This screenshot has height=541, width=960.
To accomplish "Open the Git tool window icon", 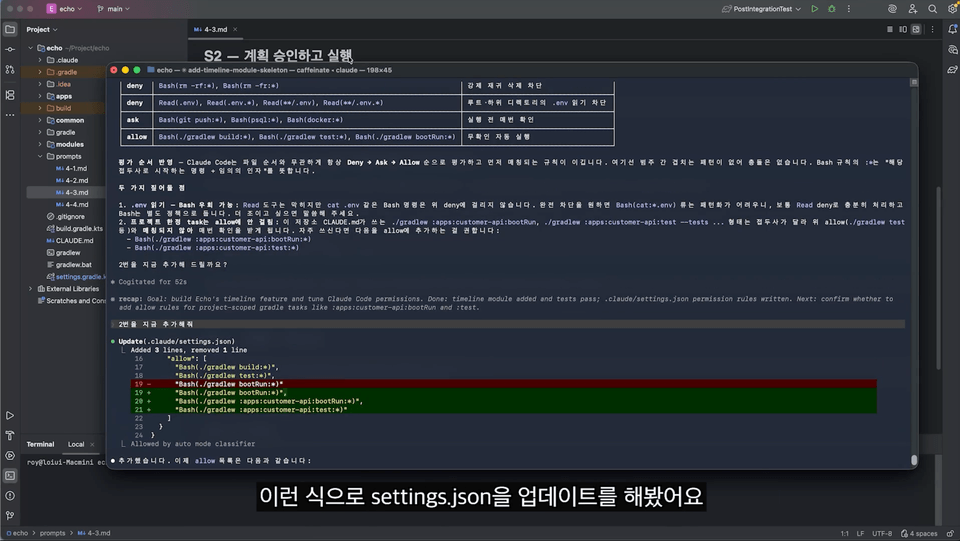I will (x=10, y=515).
